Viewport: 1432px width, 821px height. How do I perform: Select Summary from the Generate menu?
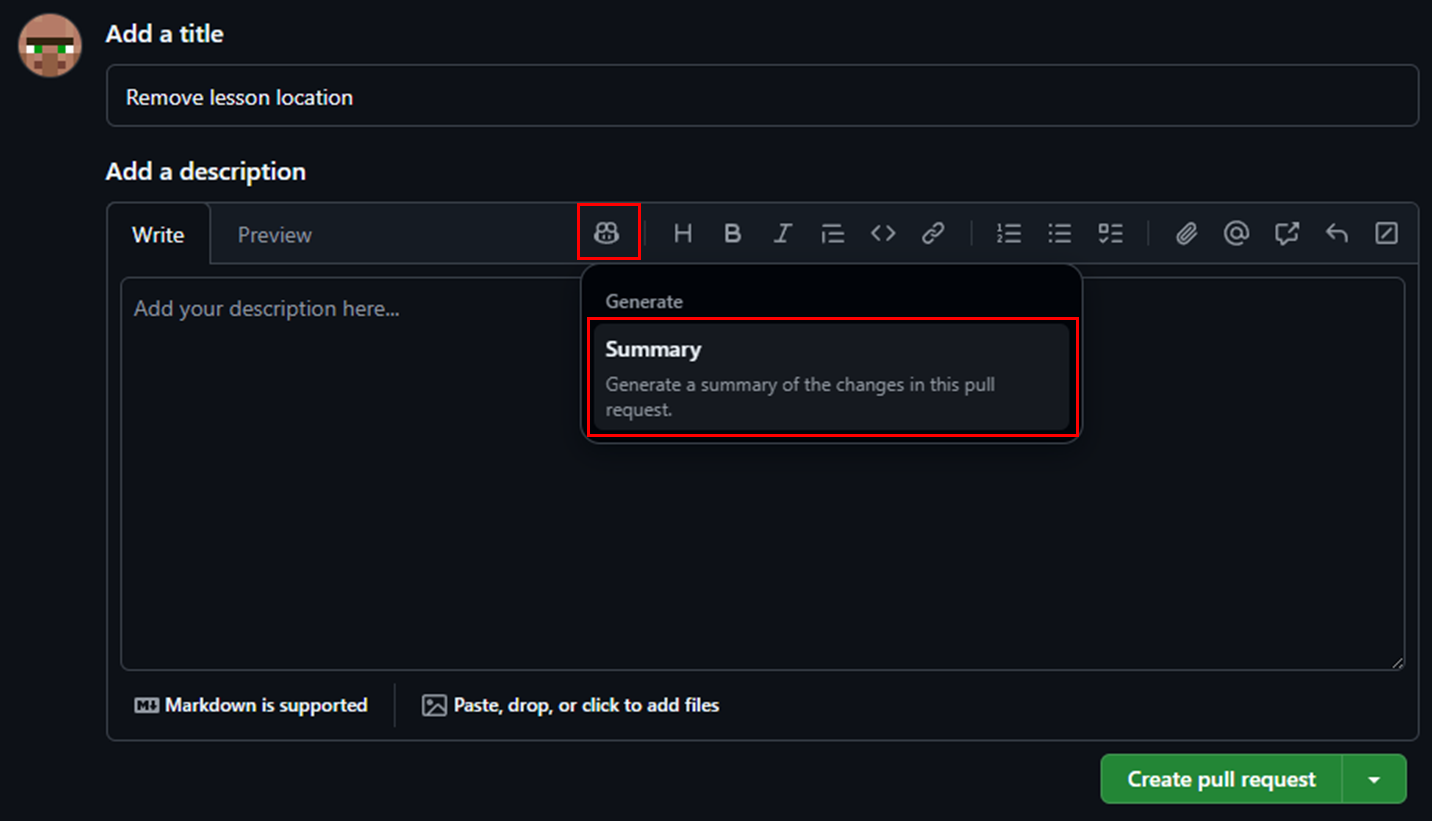(831, 377)
